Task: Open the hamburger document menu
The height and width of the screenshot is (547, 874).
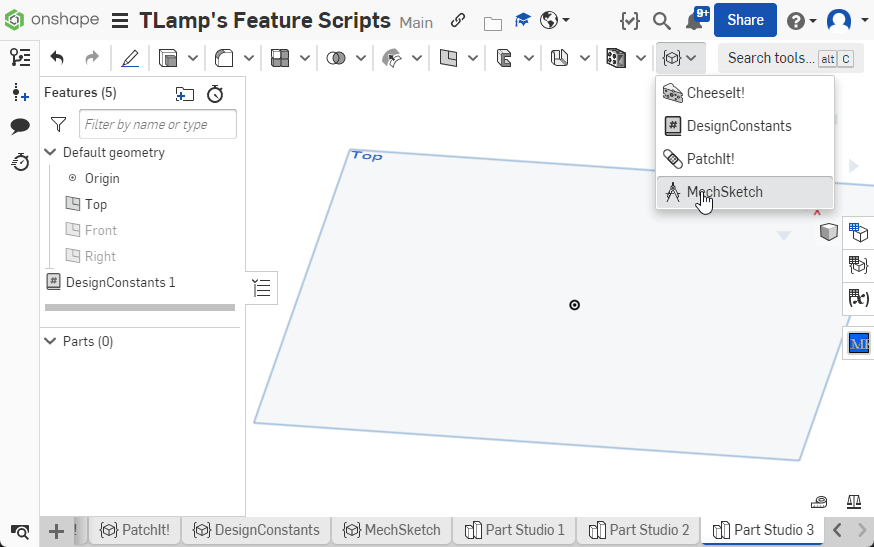Action: point(120,21)
